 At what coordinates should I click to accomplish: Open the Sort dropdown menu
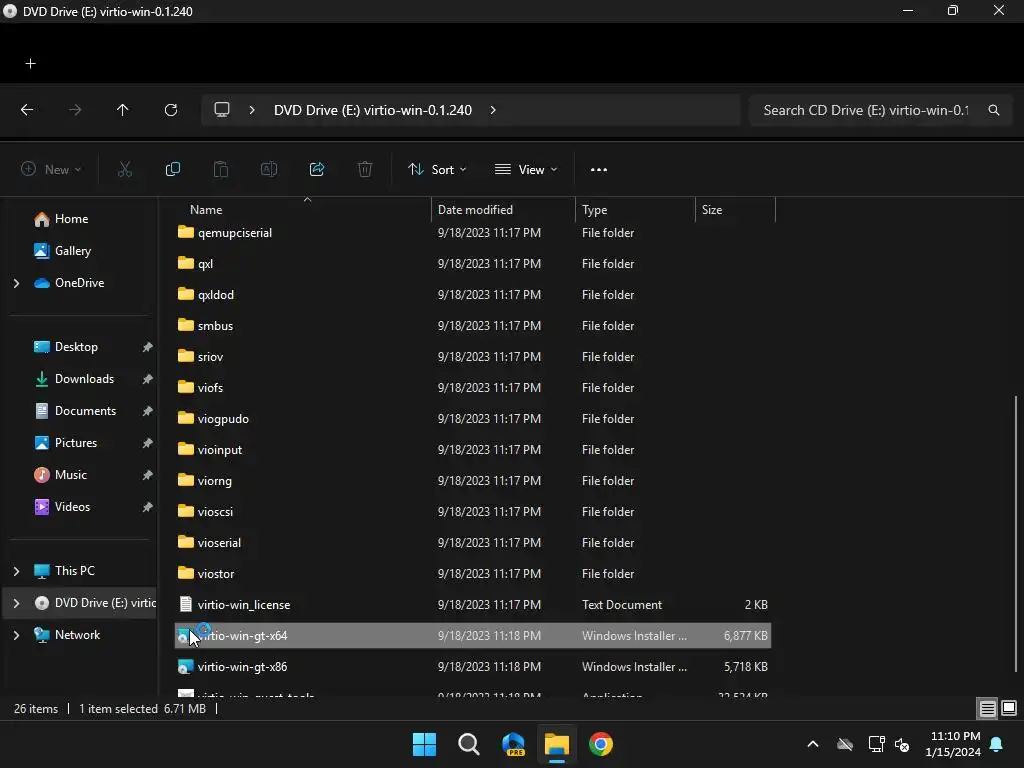click(438, 169)
